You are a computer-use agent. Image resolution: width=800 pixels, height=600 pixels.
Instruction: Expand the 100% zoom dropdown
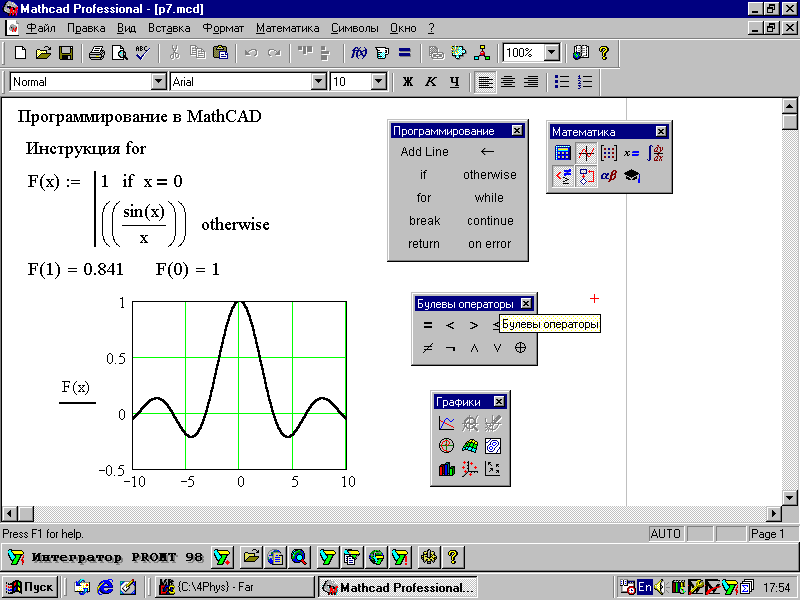click(x=552, y=53)
